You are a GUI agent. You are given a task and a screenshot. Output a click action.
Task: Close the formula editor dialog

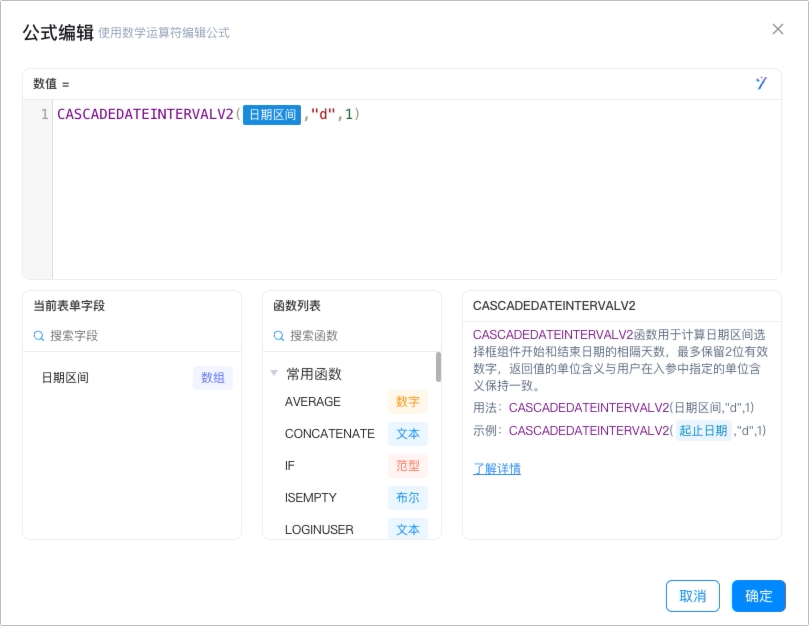tap(778, 29)
